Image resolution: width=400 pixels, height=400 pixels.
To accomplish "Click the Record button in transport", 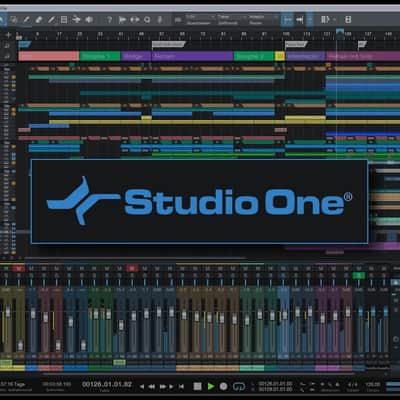I will click(224, 386).
